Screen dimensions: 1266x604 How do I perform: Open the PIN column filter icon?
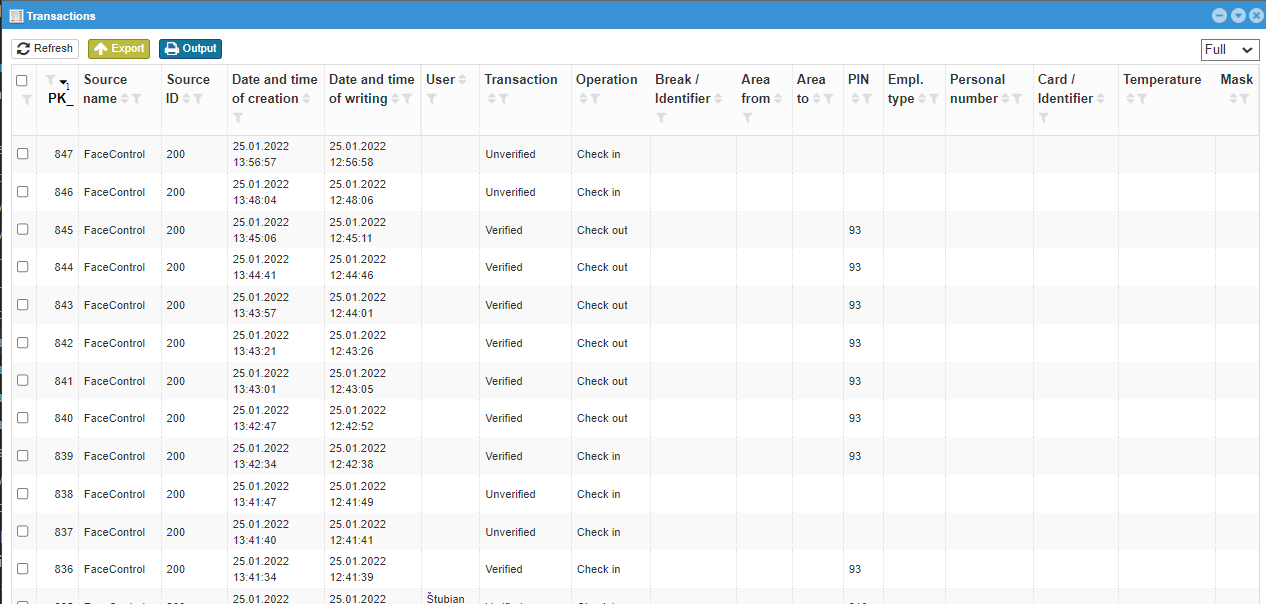point(865,99)
